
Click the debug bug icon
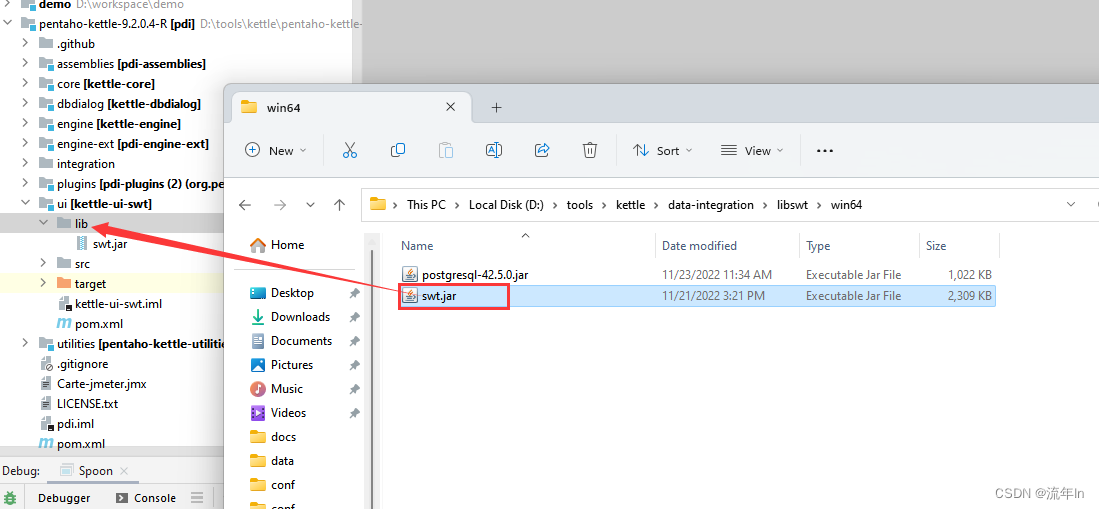11,498
